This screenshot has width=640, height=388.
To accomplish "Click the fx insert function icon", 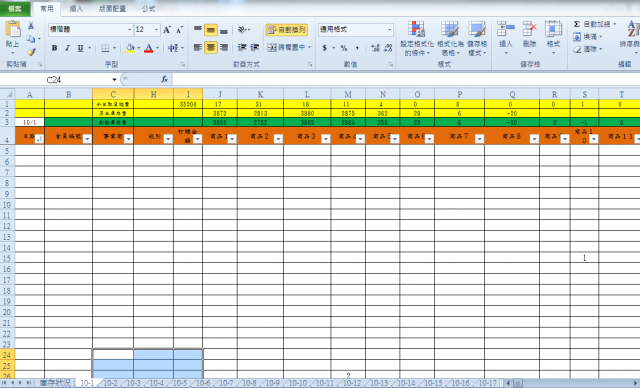I will pos(164,79).
